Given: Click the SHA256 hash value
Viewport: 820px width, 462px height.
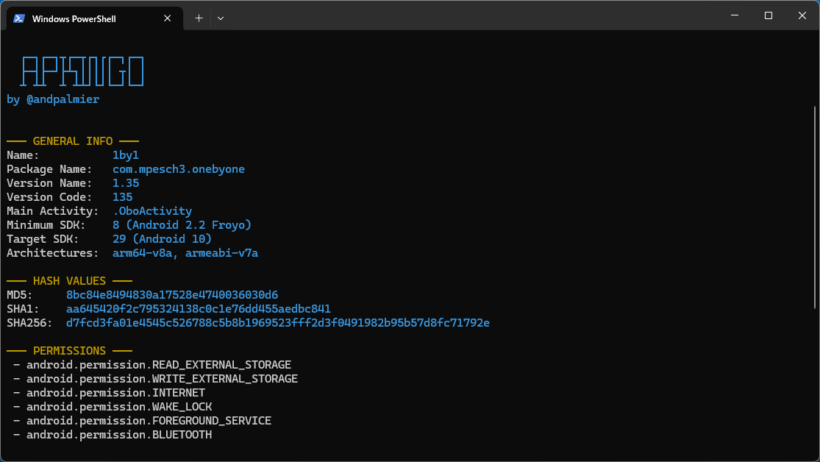Looking at the screenshot, I should point(278,323).
